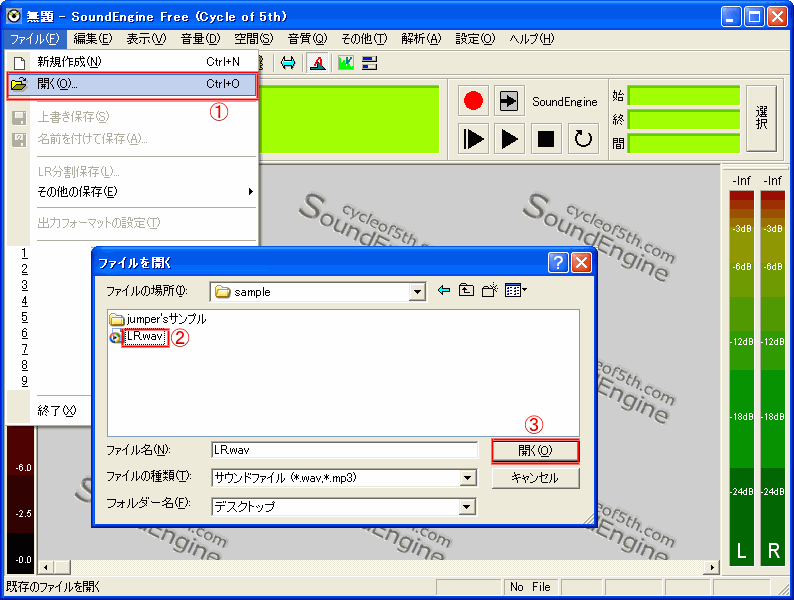Image resolution: width=794 pixels, height=600 pixels.
Task: Expand the ファイルの場所 location dropdown
Action: 418,292
